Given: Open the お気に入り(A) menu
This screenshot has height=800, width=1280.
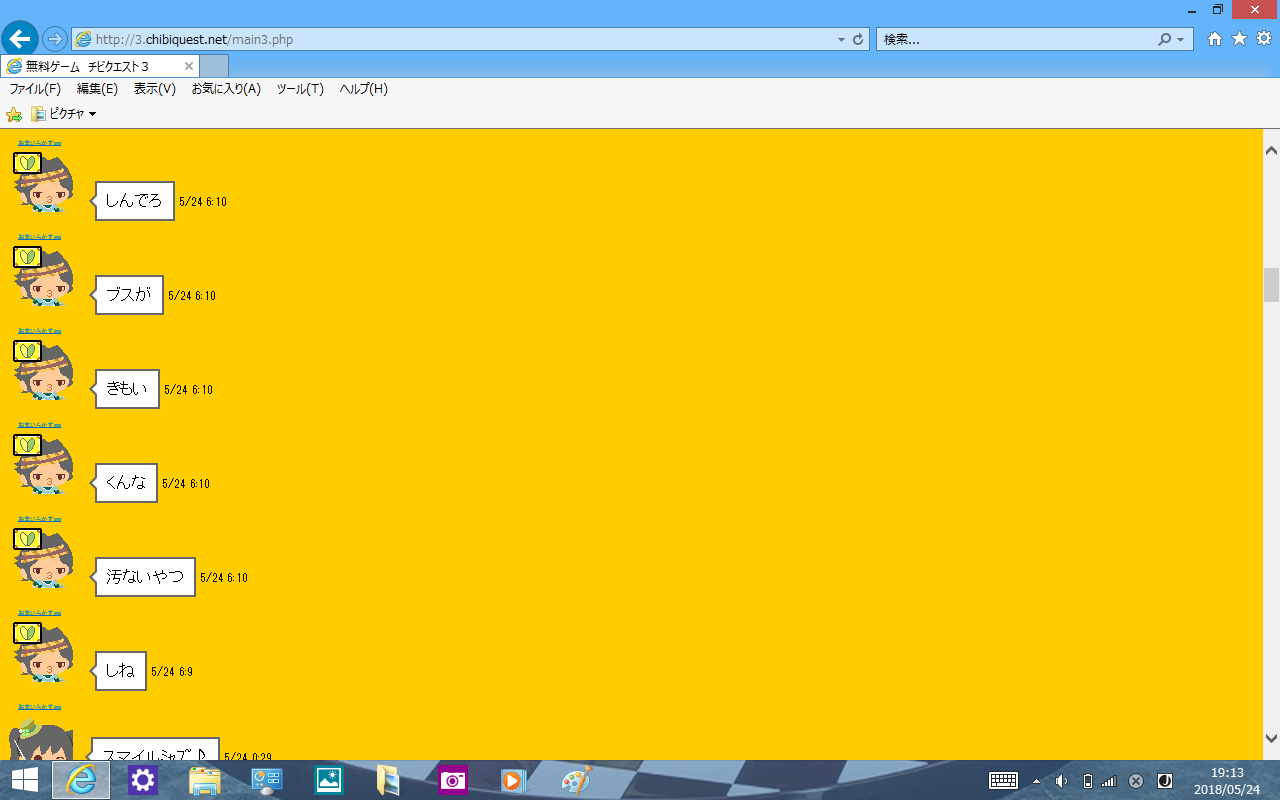Looking at the screenshot, I should coord(226,89).
